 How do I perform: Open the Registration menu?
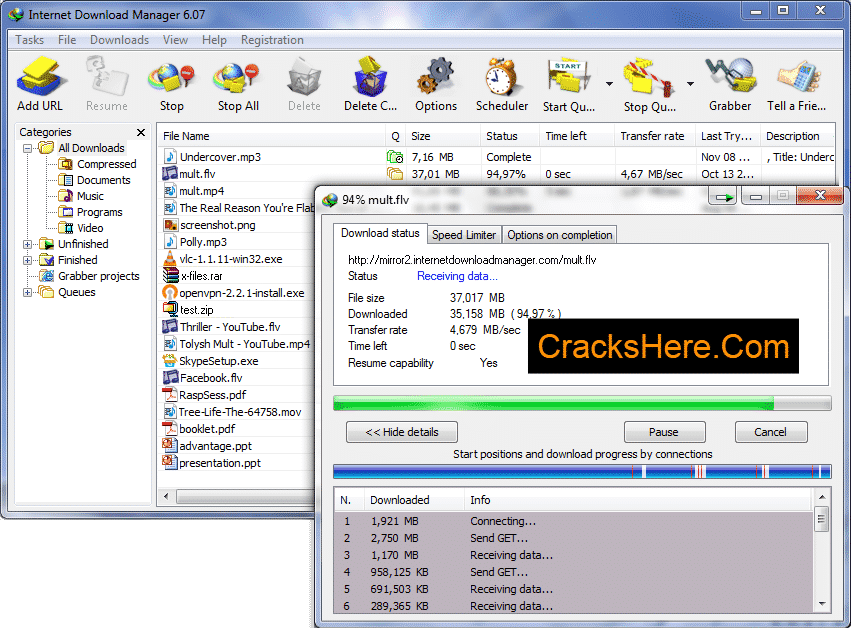[x=272, y=40]
